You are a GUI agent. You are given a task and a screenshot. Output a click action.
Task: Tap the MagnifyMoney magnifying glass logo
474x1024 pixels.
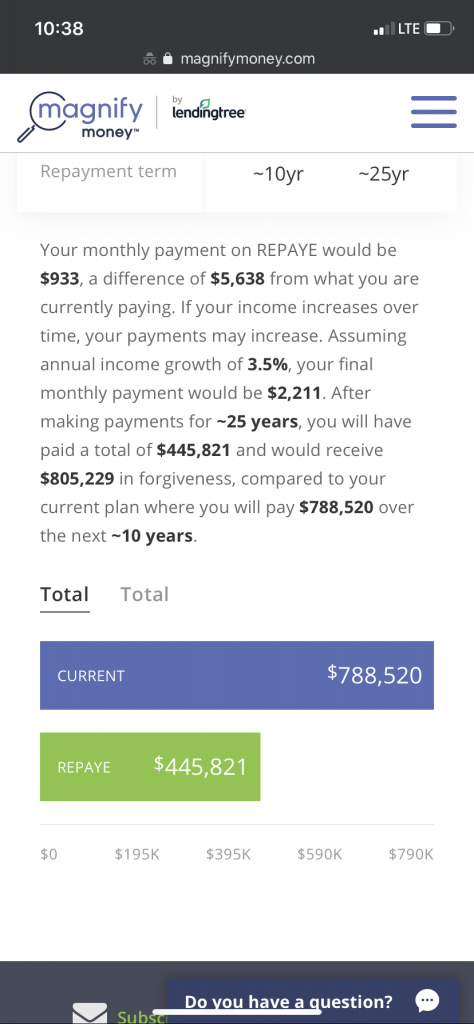click(x=80, y=116)
